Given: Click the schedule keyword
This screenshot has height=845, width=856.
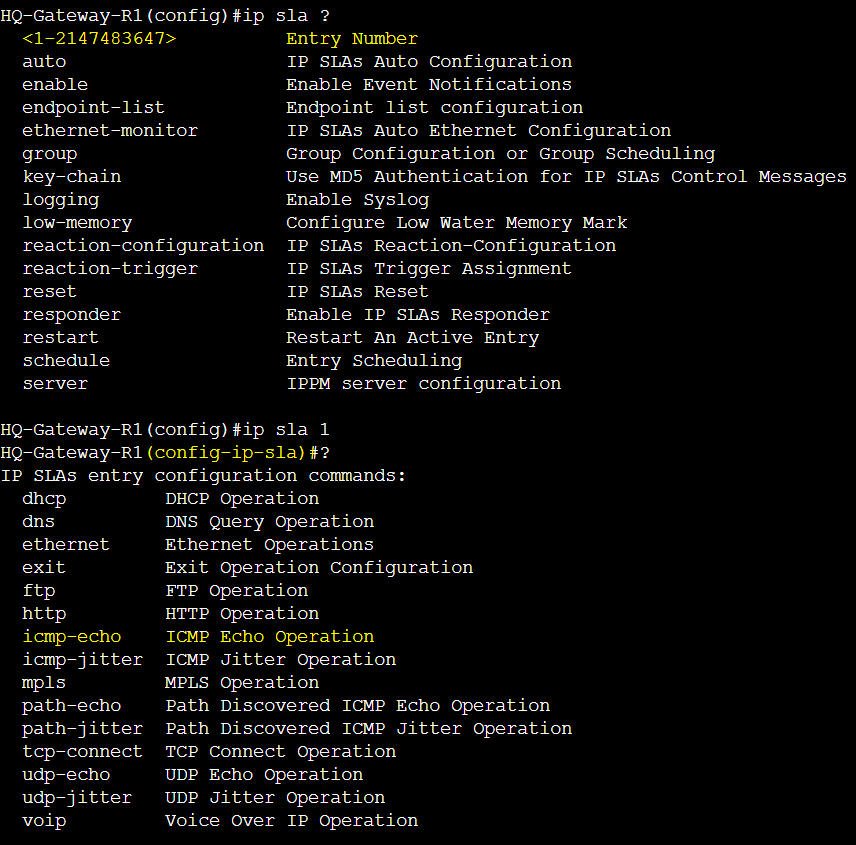Looking at the screenshot, I should pyautogui.click(x=66, y=361).
